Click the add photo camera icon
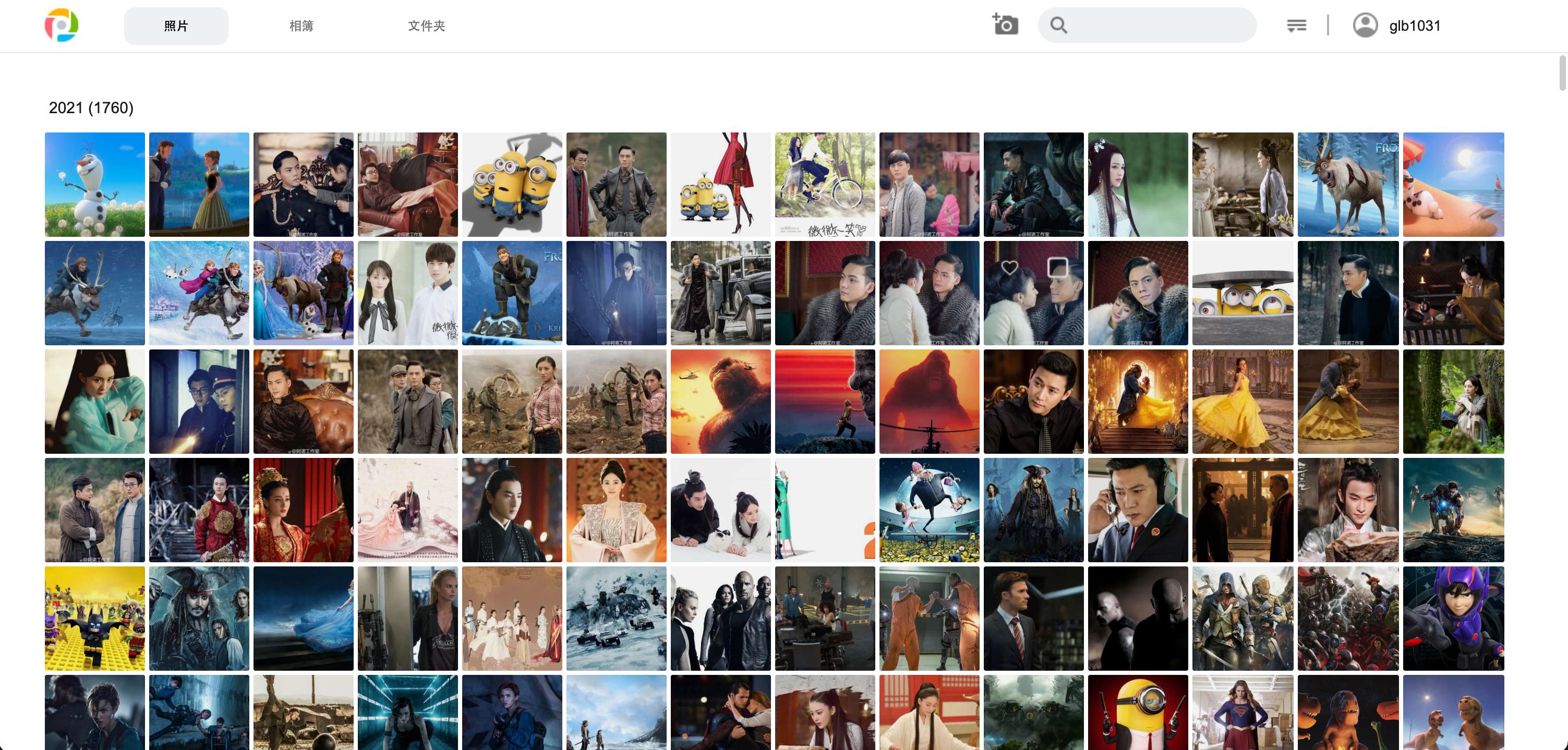1568x750 pixels. 1005,25
